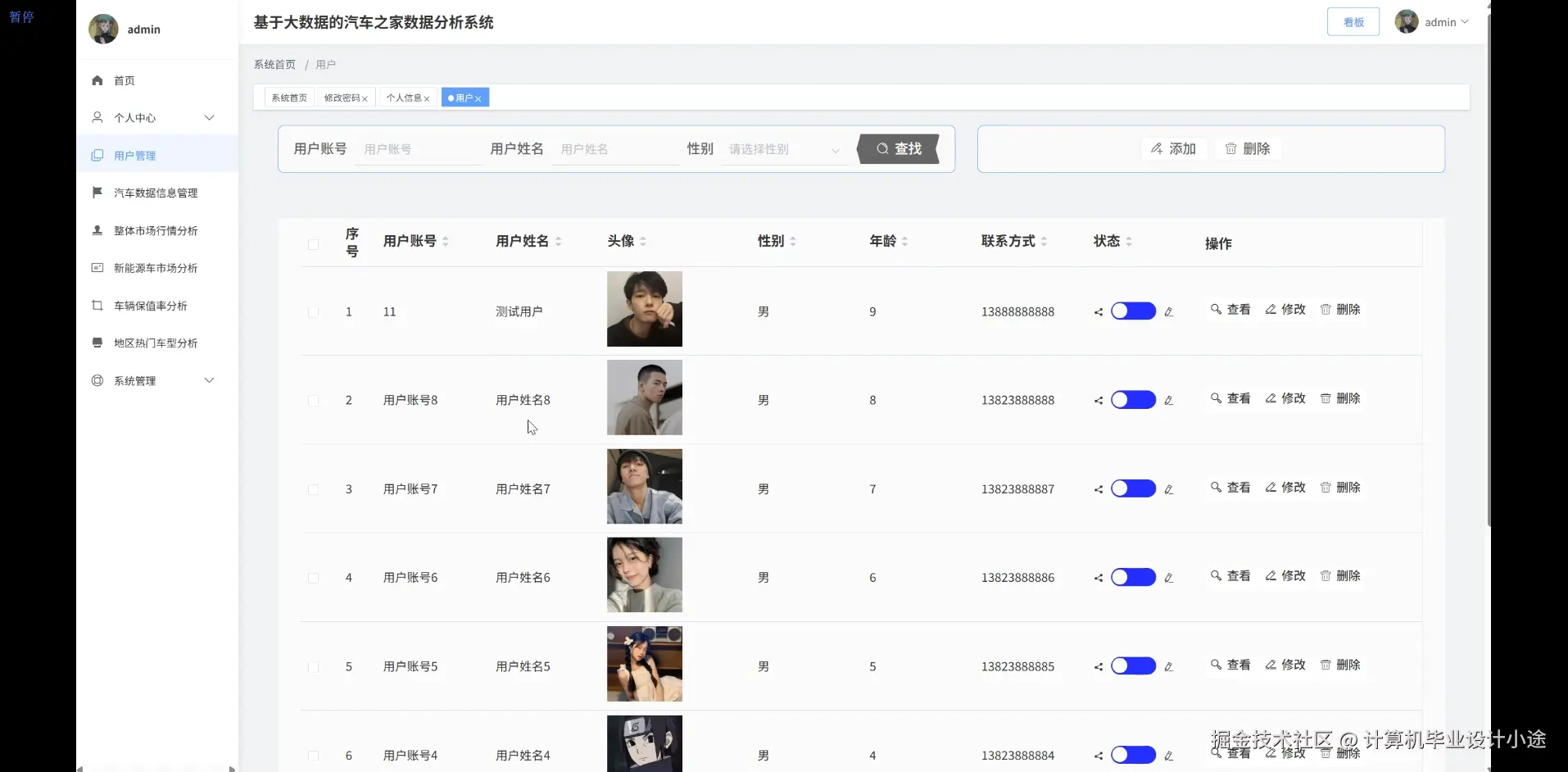Screen dimensions: 1568x772
Task: Click pencil icon beside 测试用户 status switch
Action: [1169, 311]
